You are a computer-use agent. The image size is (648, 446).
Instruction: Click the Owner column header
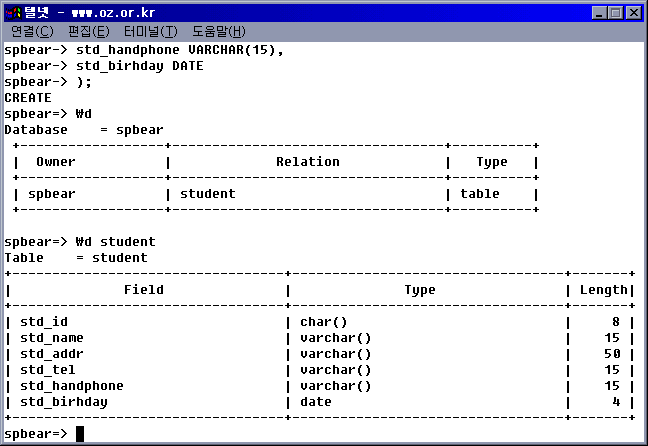click(56, 162)
